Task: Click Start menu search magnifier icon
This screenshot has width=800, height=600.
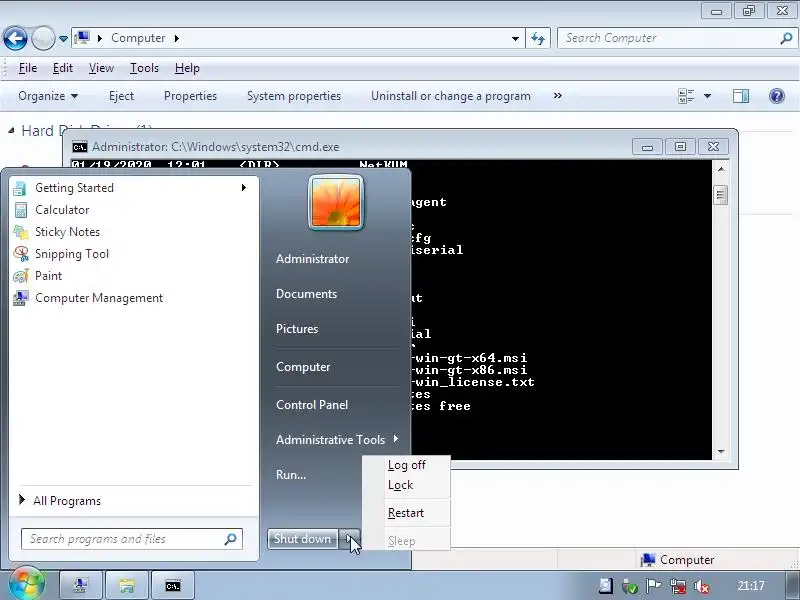Action: point(231,539)
